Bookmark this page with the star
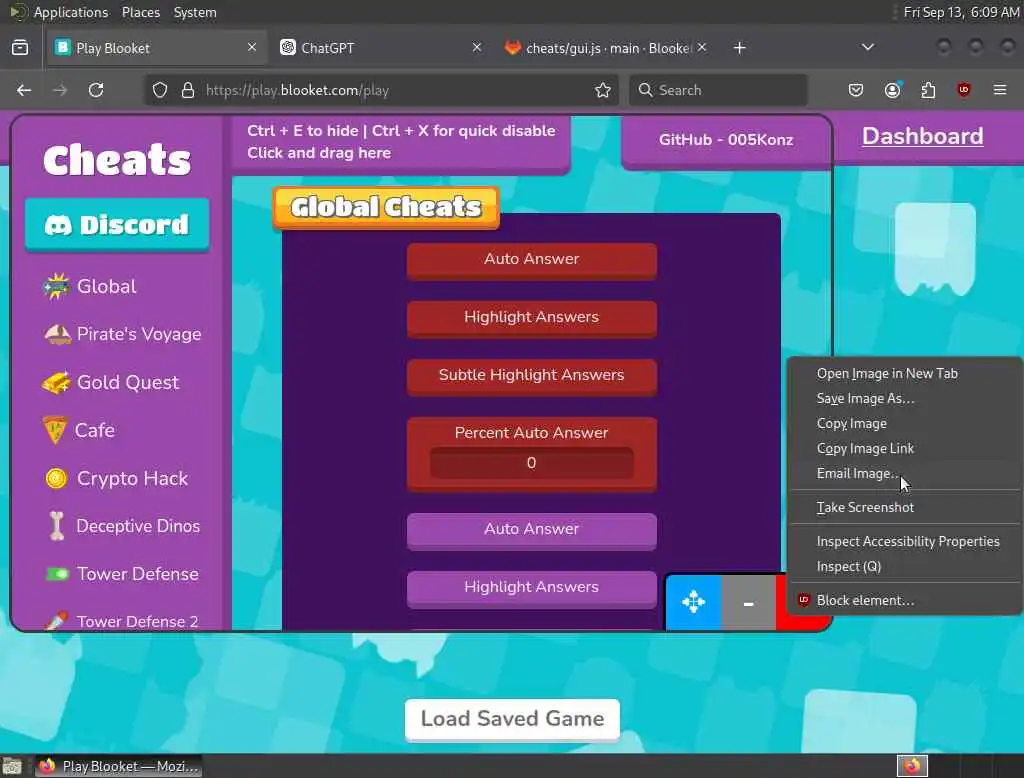Image resolution: width=1024 pixels, height=778 pixels. (x=603, y=90)
